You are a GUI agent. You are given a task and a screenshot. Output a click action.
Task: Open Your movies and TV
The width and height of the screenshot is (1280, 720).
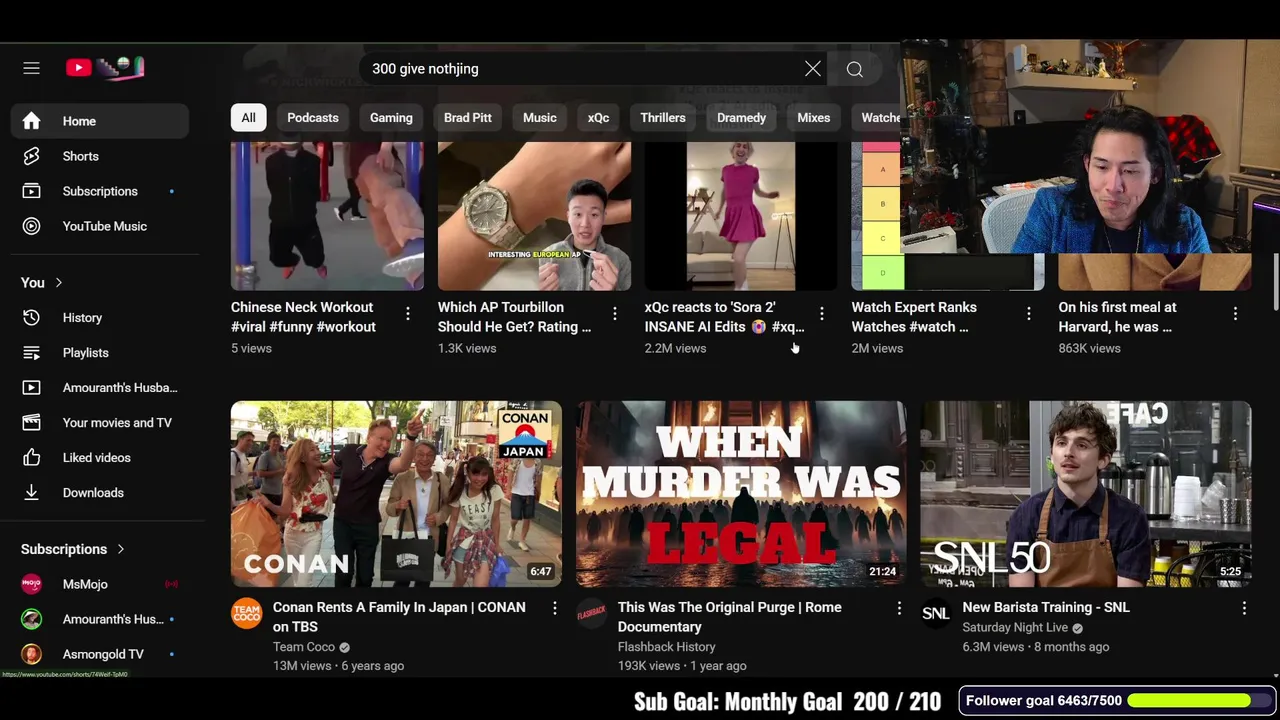point(100,423)
